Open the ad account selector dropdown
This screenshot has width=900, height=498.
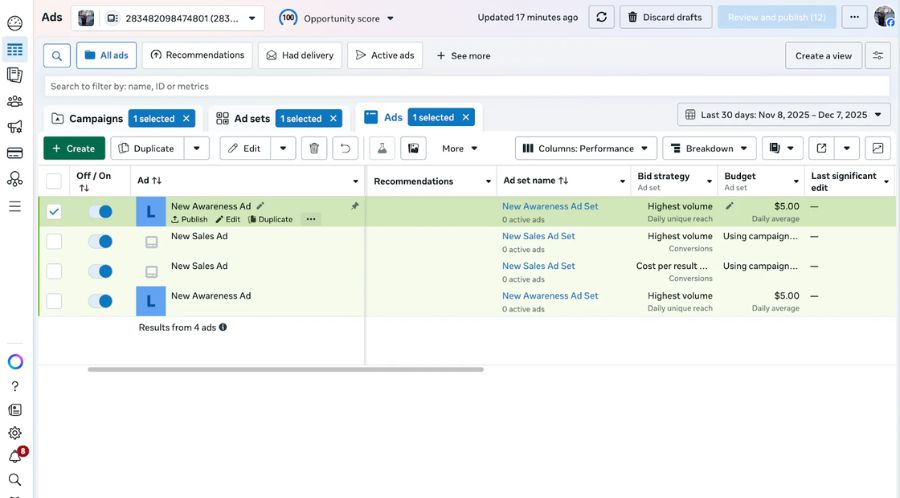[x=168, y=18]
